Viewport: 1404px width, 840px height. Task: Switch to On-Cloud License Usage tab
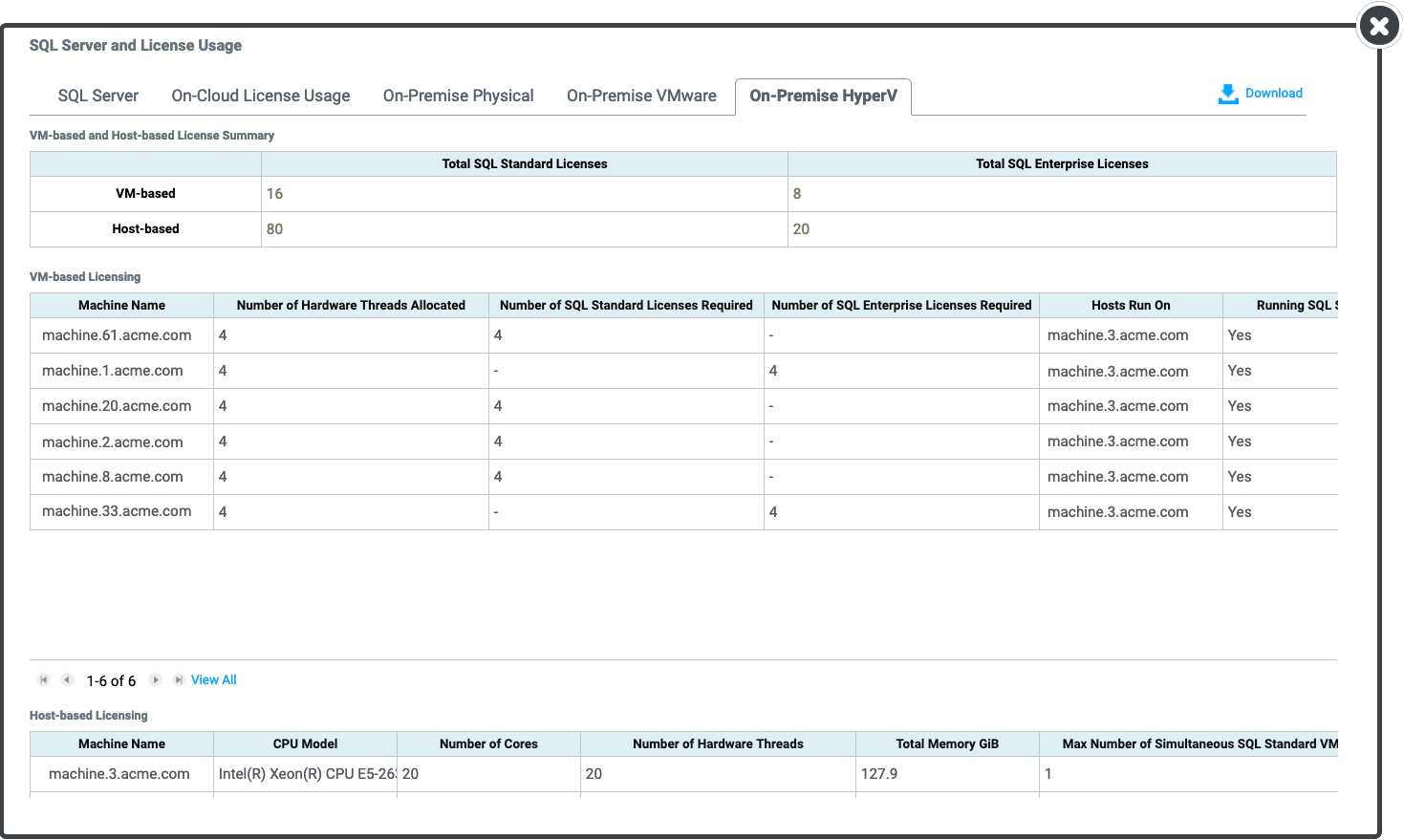[261, 96]
